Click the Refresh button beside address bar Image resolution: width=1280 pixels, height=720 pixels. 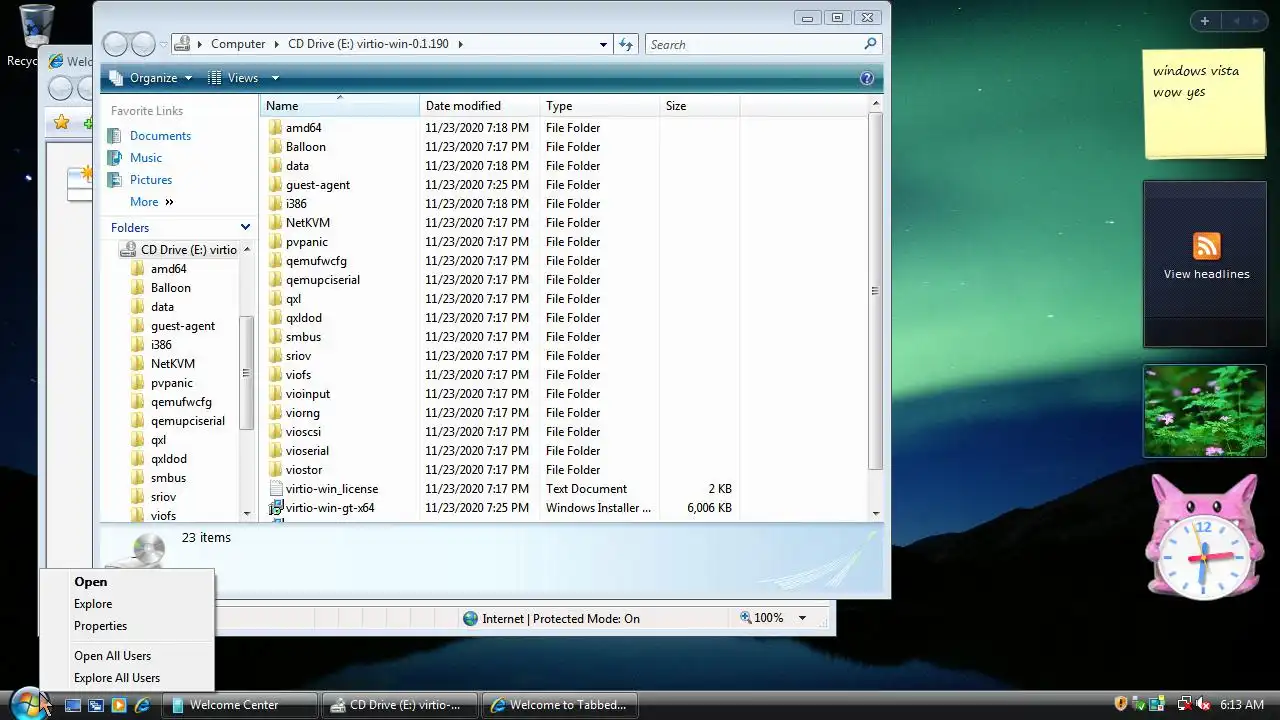pyautogui.click(x=626, y=44)
